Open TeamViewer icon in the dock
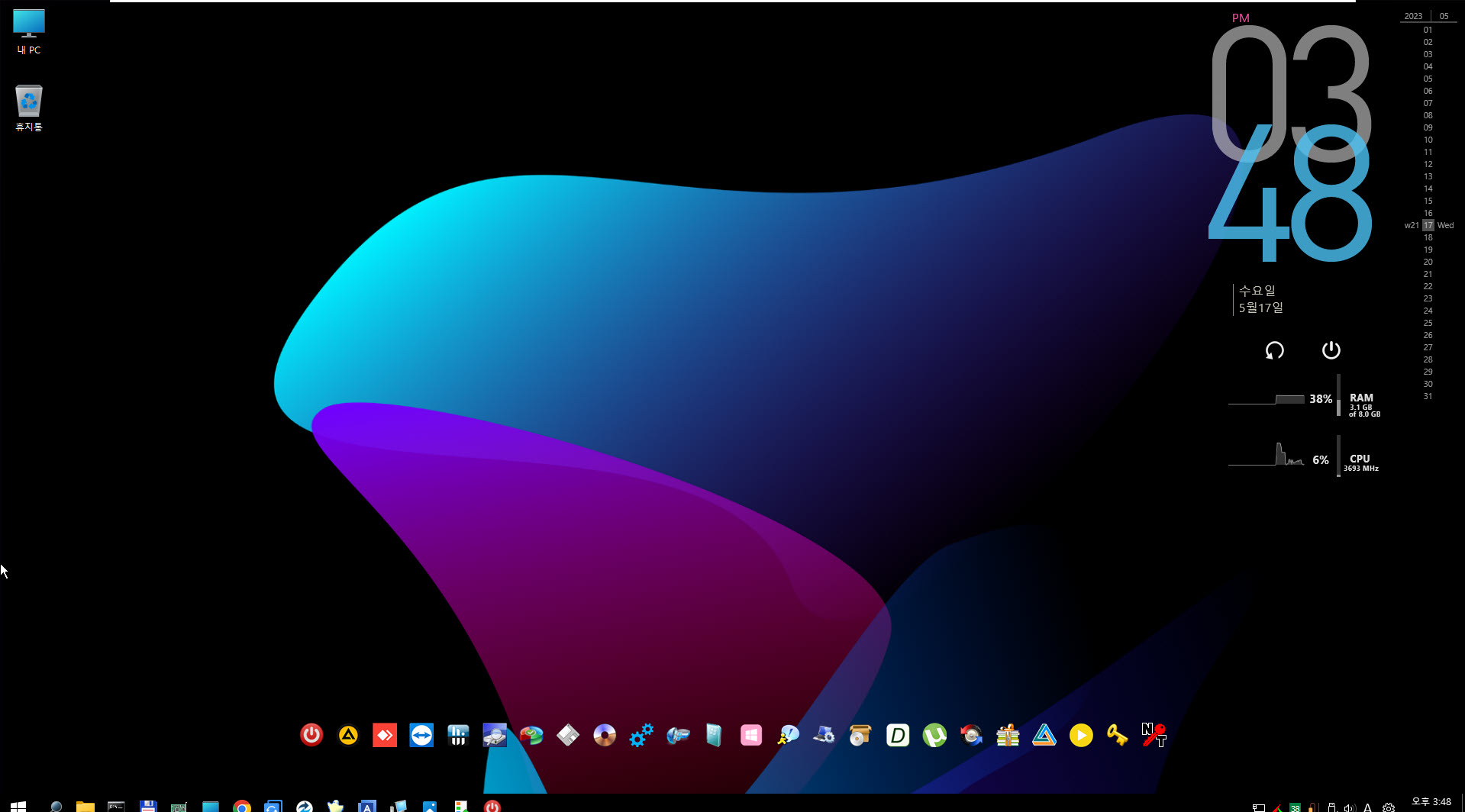This screenshot has width=1465, height=812. [421, 735]
